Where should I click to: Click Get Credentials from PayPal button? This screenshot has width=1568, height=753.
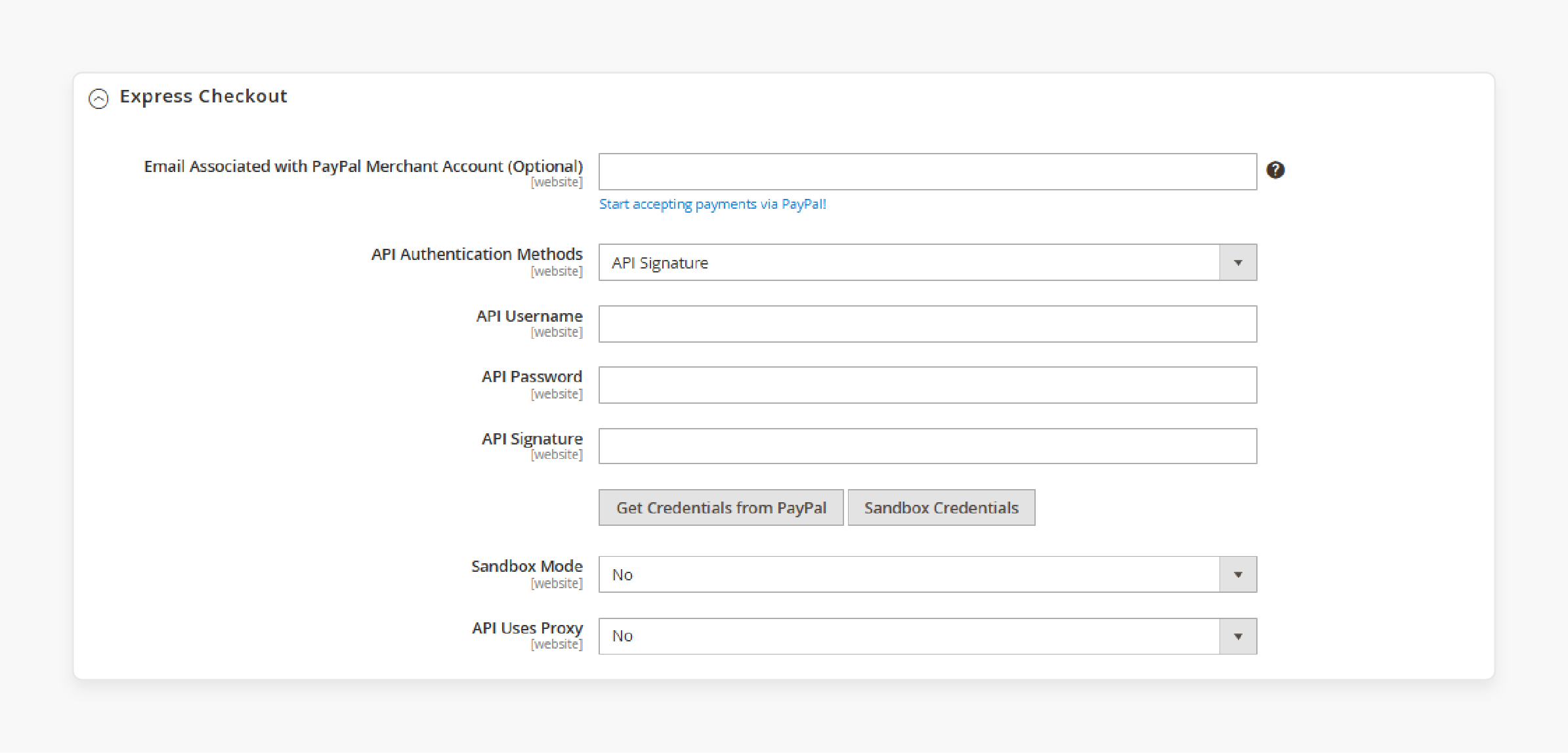click(721, 507)
